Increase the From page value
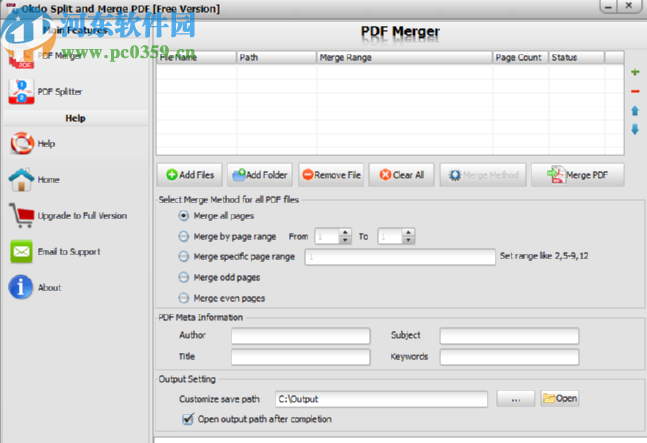 [x=345, y=233]
